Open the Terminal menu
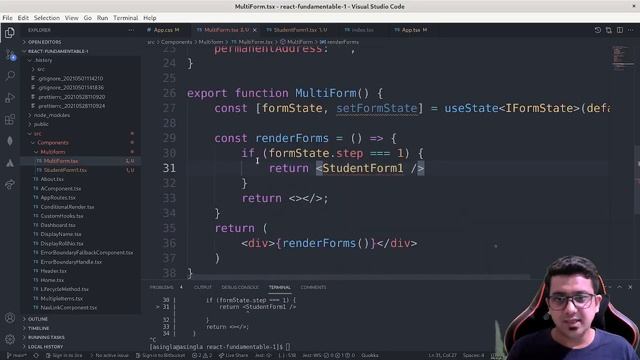This screenshot has width=640, height=360. pyautogui.click(x=125, y=18)
